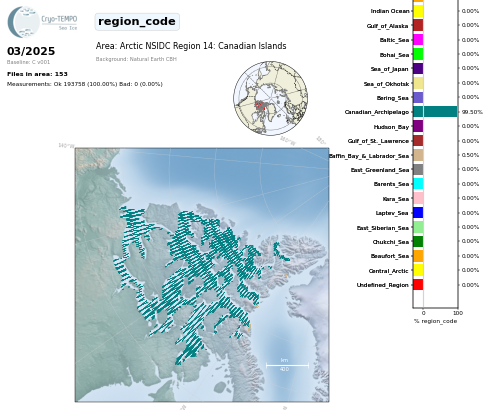Screen dimensions: 492x410
Task: Click the Central_Arctic legend label
Action: (x=388, y=271)
